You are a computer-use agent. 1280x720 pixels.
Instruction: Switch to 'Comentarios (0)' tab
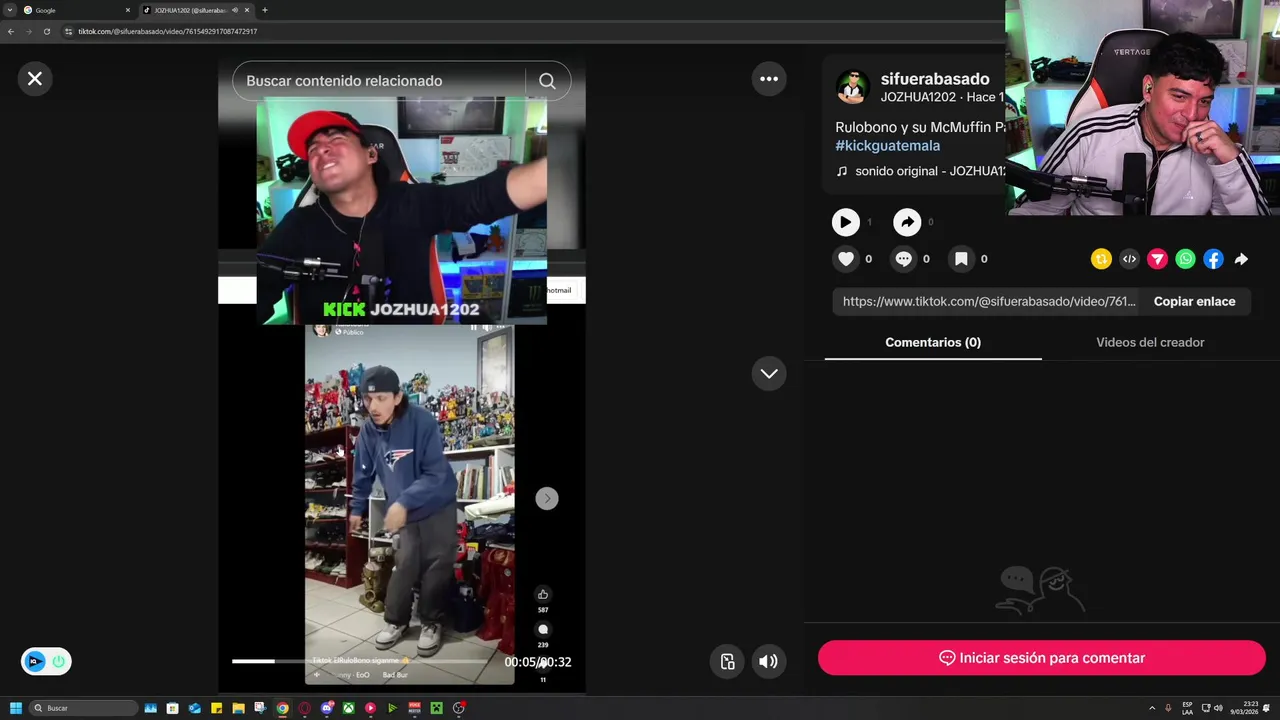click(933, 342)
